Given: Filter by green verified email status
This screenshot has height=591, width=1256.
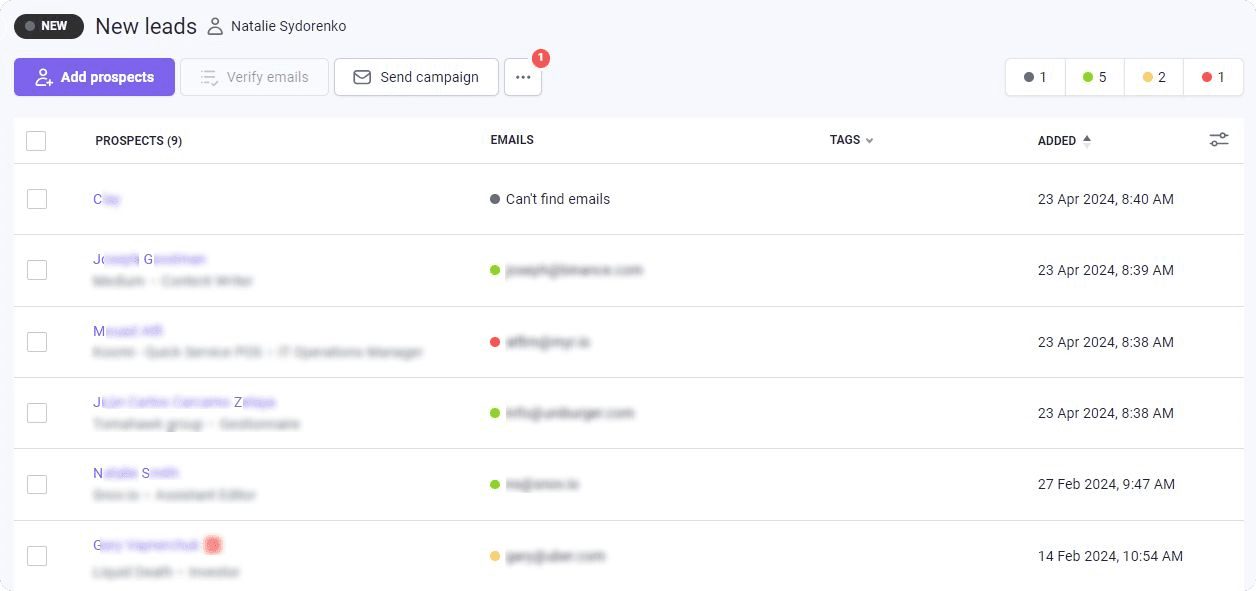Looking at the screenshot, I should 1094,77.
